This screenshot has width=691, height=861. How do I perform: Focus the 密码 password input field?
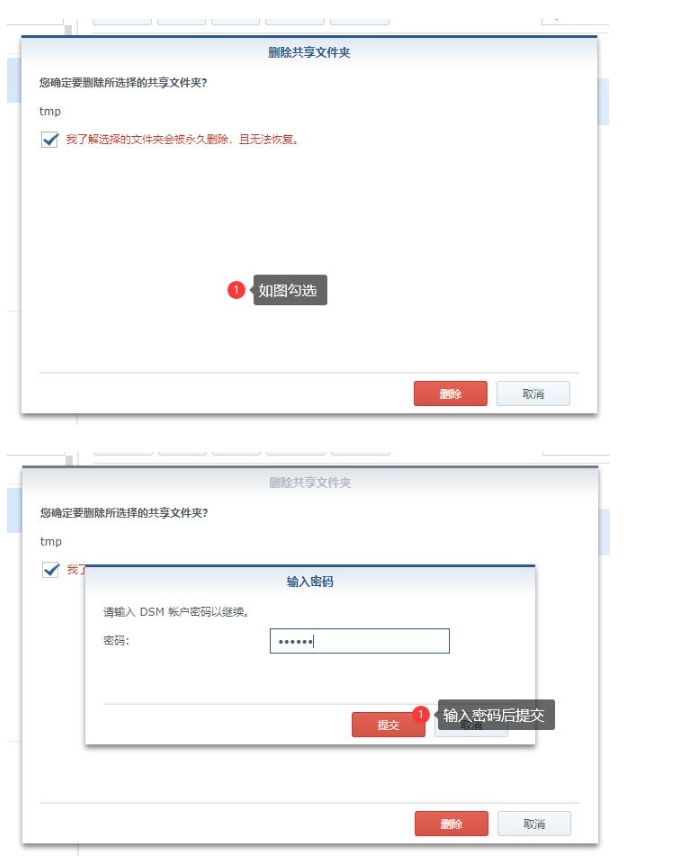point(360,641)
